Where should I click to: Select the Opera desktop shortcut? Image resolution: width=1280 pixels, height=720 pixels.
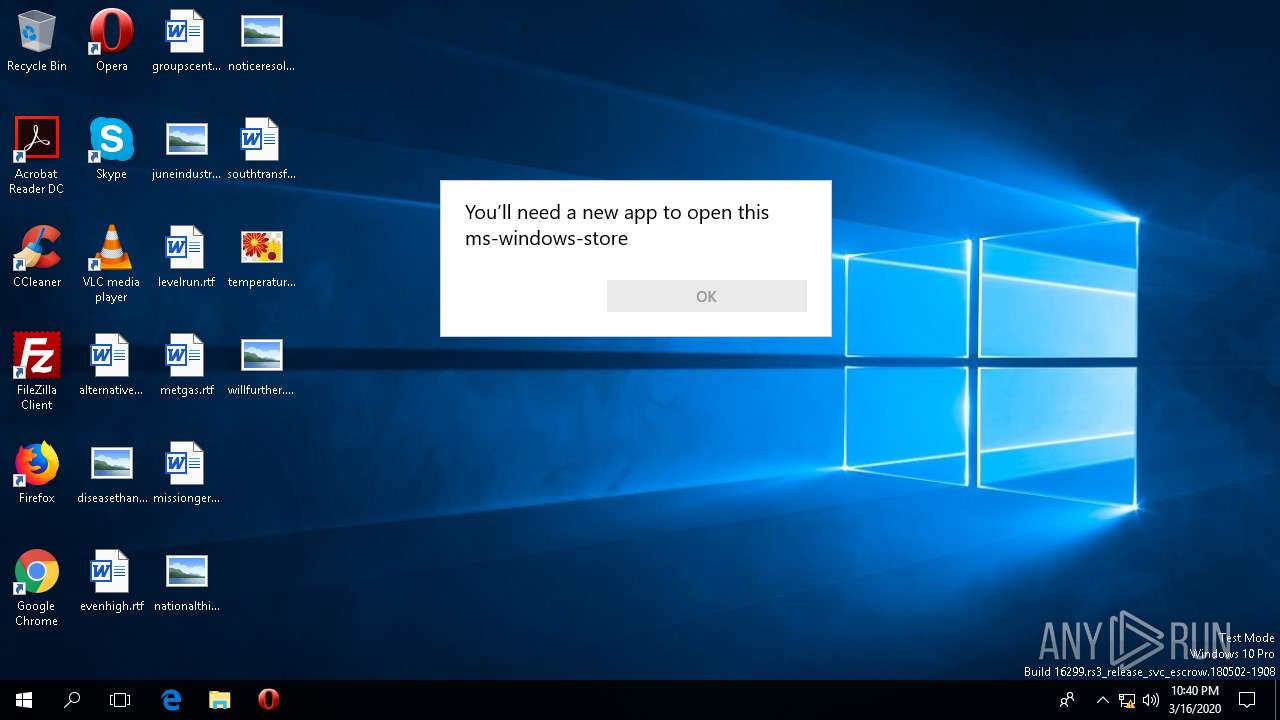111,41
